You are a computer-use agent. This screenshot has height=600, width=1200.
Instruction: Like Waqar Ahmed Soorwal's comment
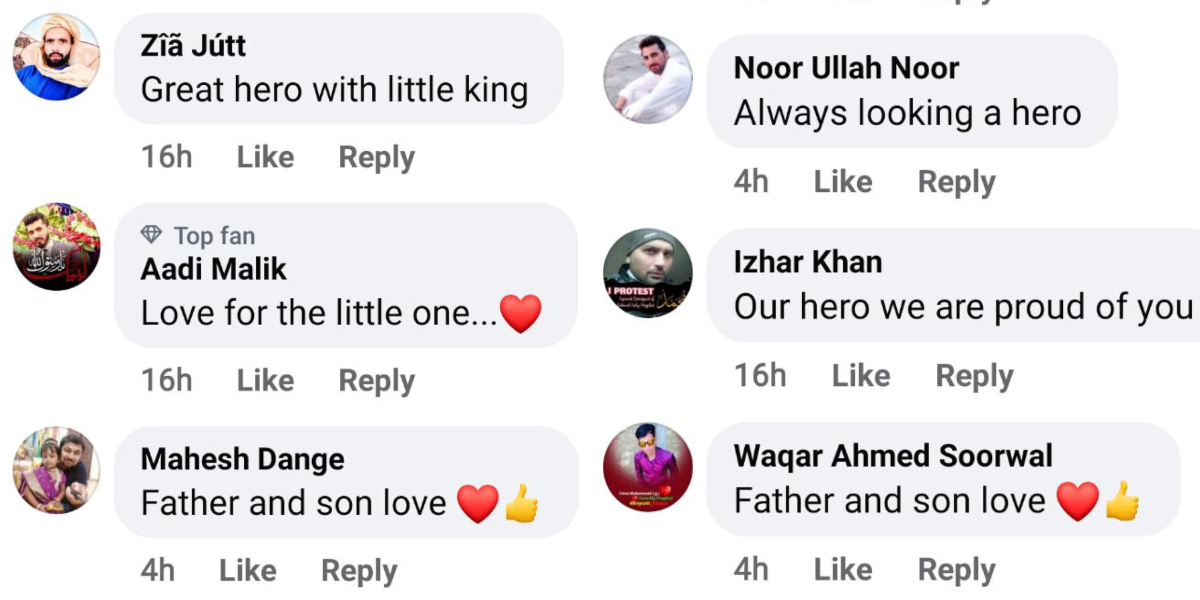tap(842, 569)
